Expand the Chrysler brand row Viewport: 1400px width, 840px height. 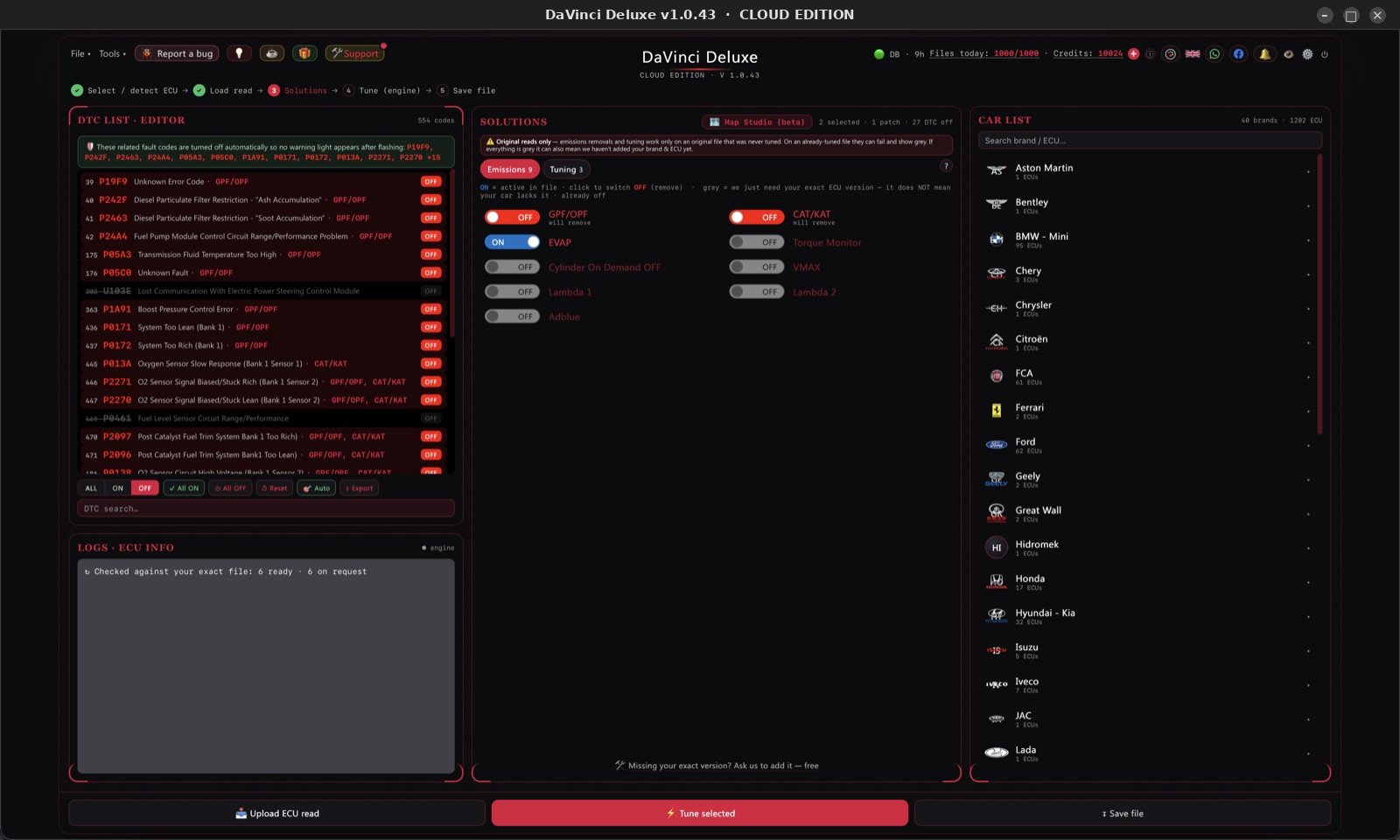1148,308
